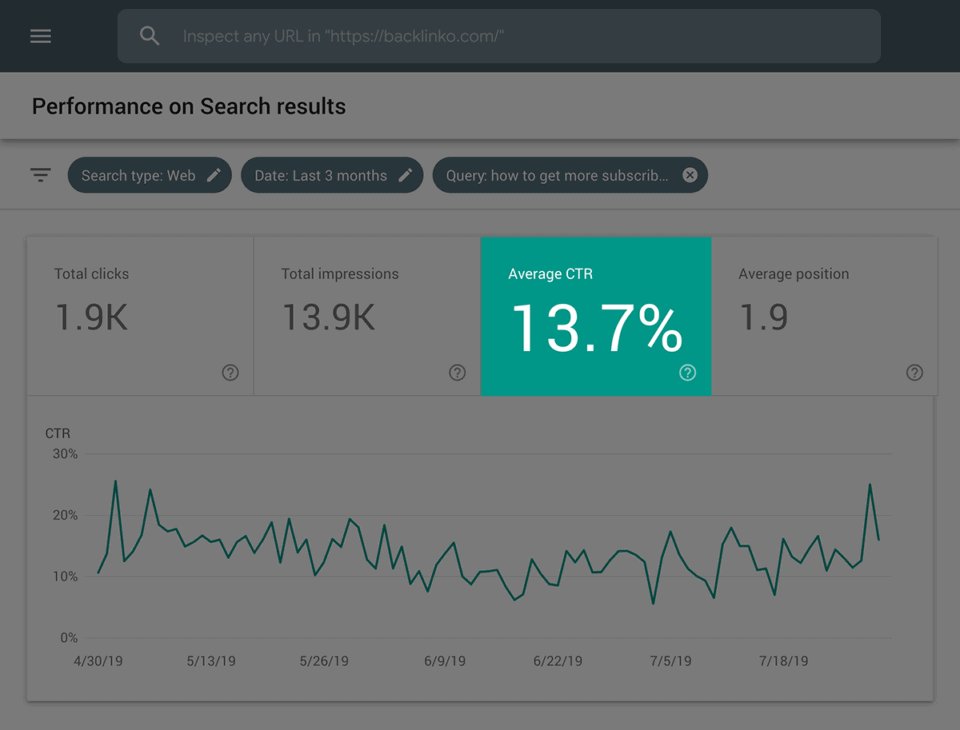Open the Search type: Web filter chip

[x=140, y=175]
